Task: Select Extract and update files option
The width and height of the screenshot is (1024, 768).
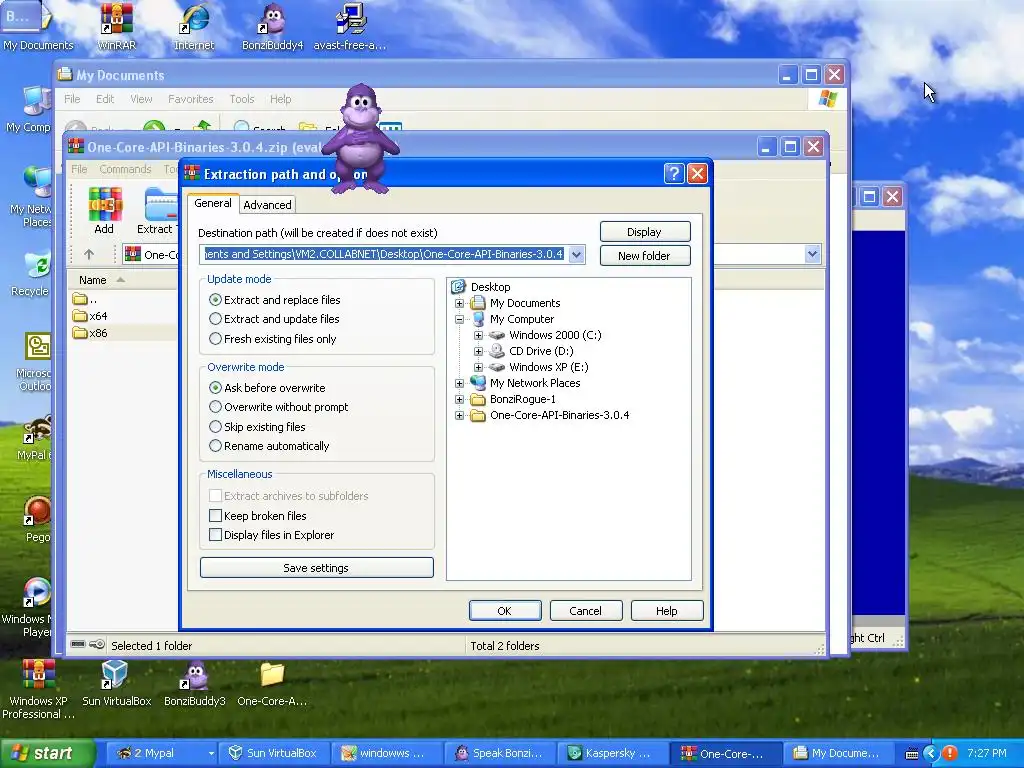Action: click(215, 319)
